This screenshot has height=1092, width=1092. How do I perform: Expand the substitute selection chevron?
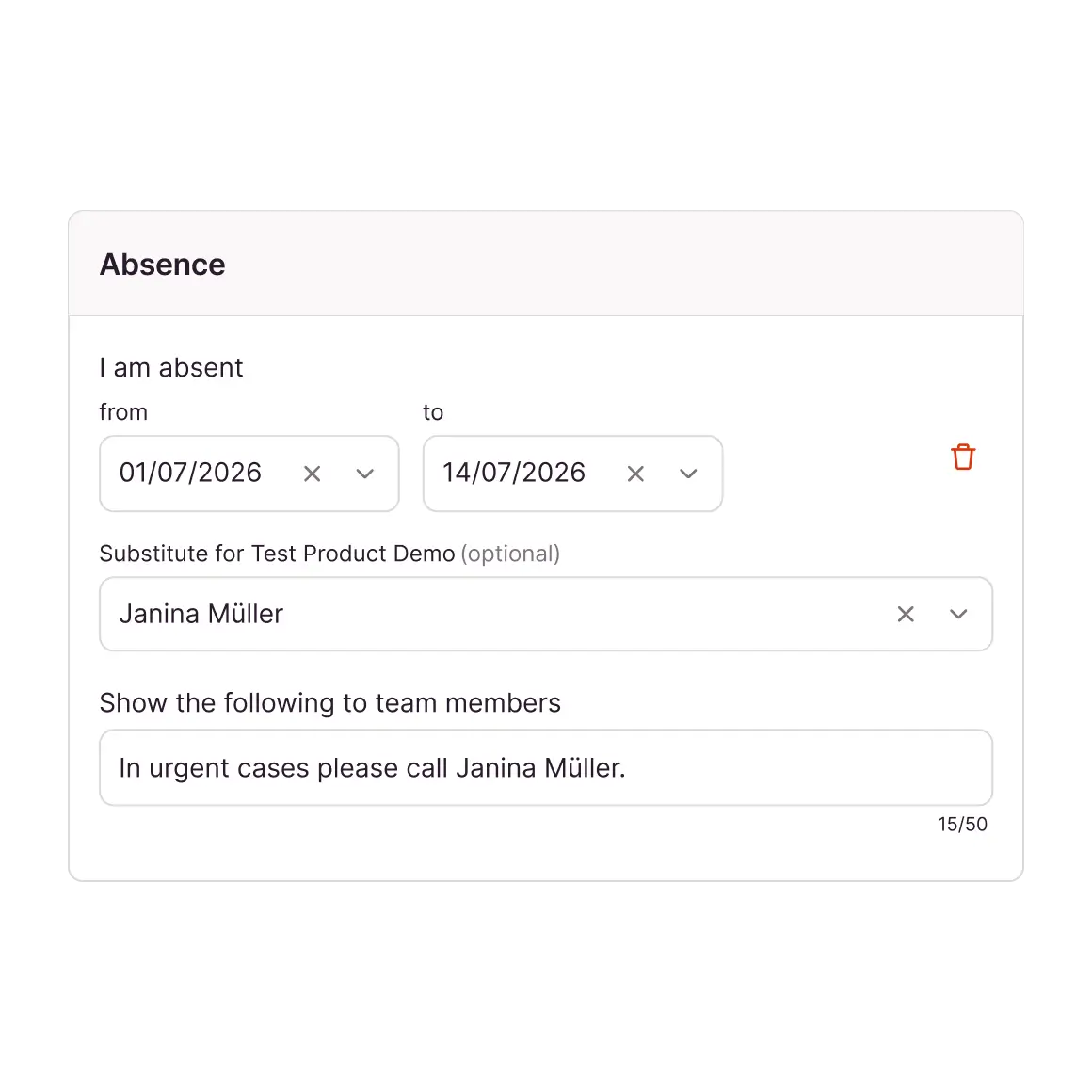pos(958,614)
